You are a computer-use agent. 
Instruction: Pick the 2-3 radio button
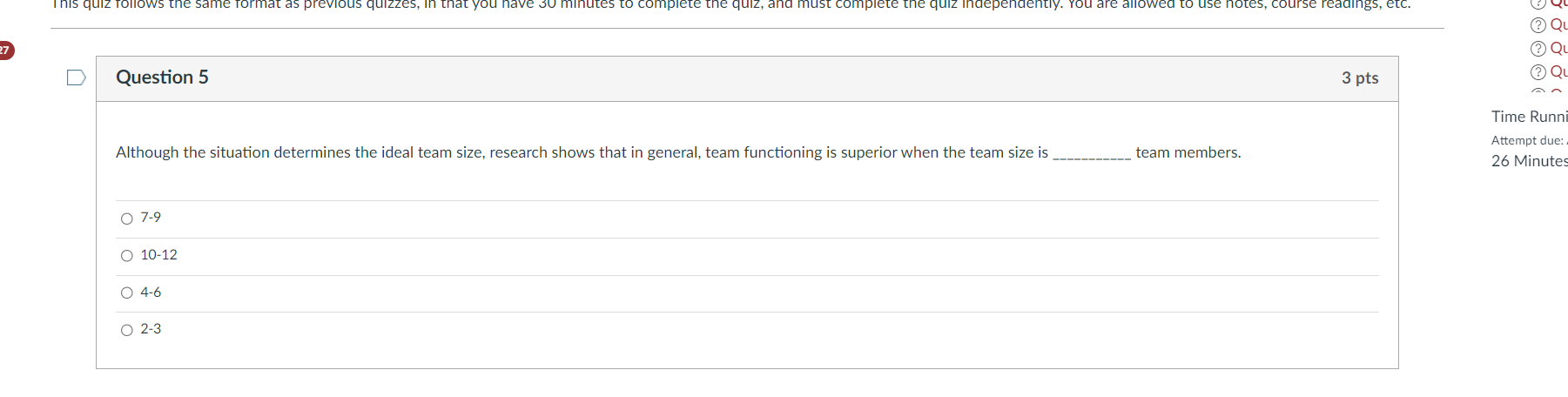click(x=127, y=331)
